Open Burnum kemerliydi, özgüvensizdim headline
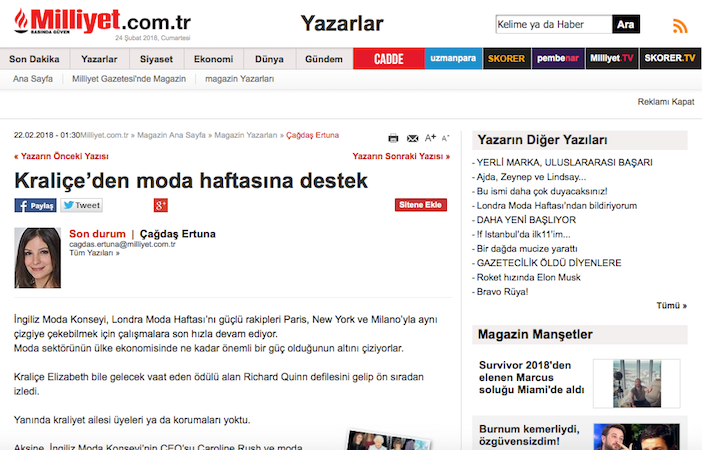Viewport: 702px width, 450px height. point(529,435)
